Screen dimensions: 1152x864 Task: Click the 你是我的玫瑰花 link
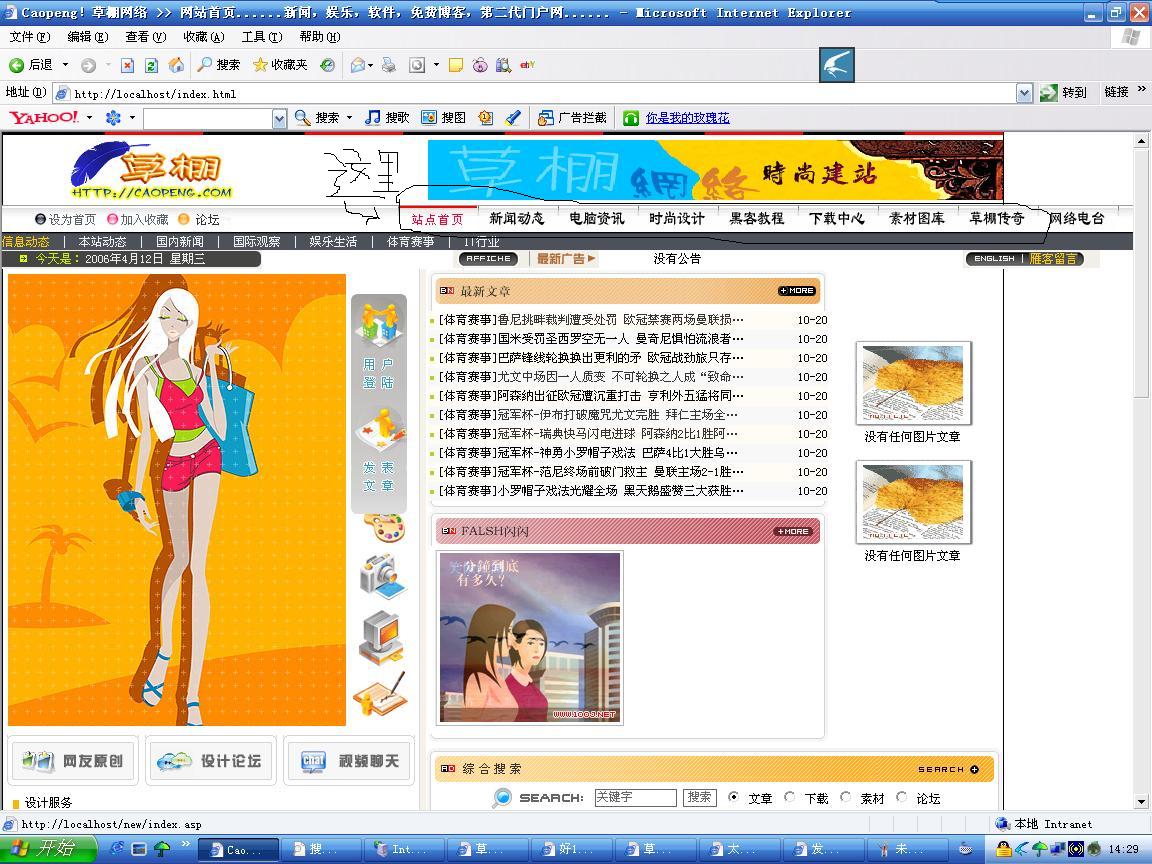pyautogui.click(x=688, y=118)
